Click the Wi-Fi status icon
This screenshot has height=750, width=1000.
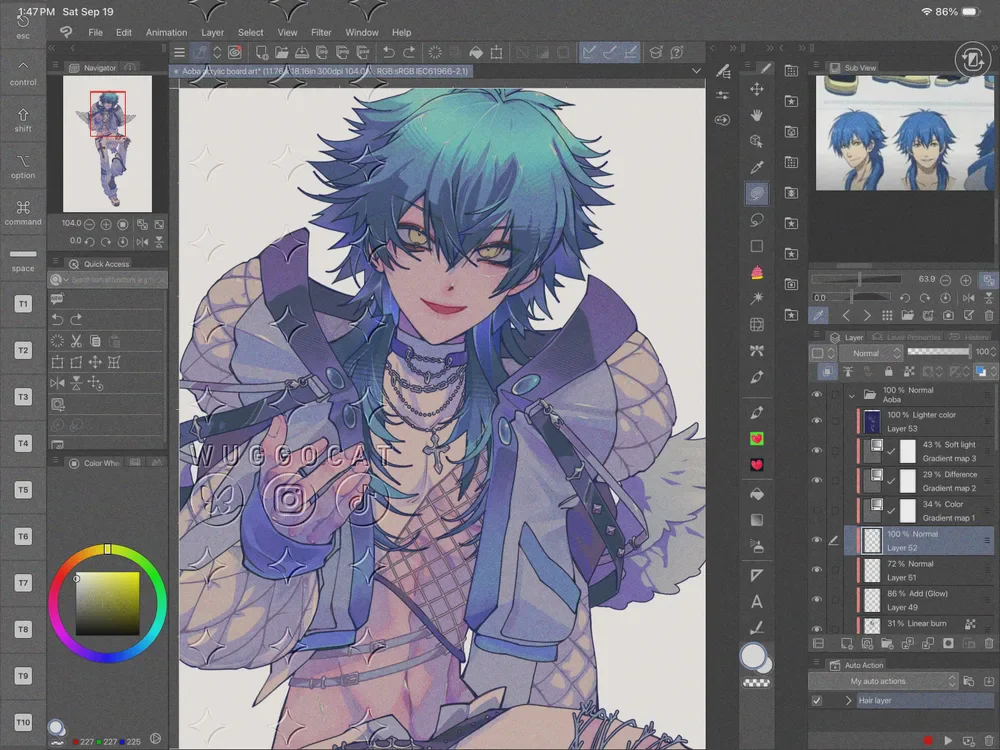[927, 11]
